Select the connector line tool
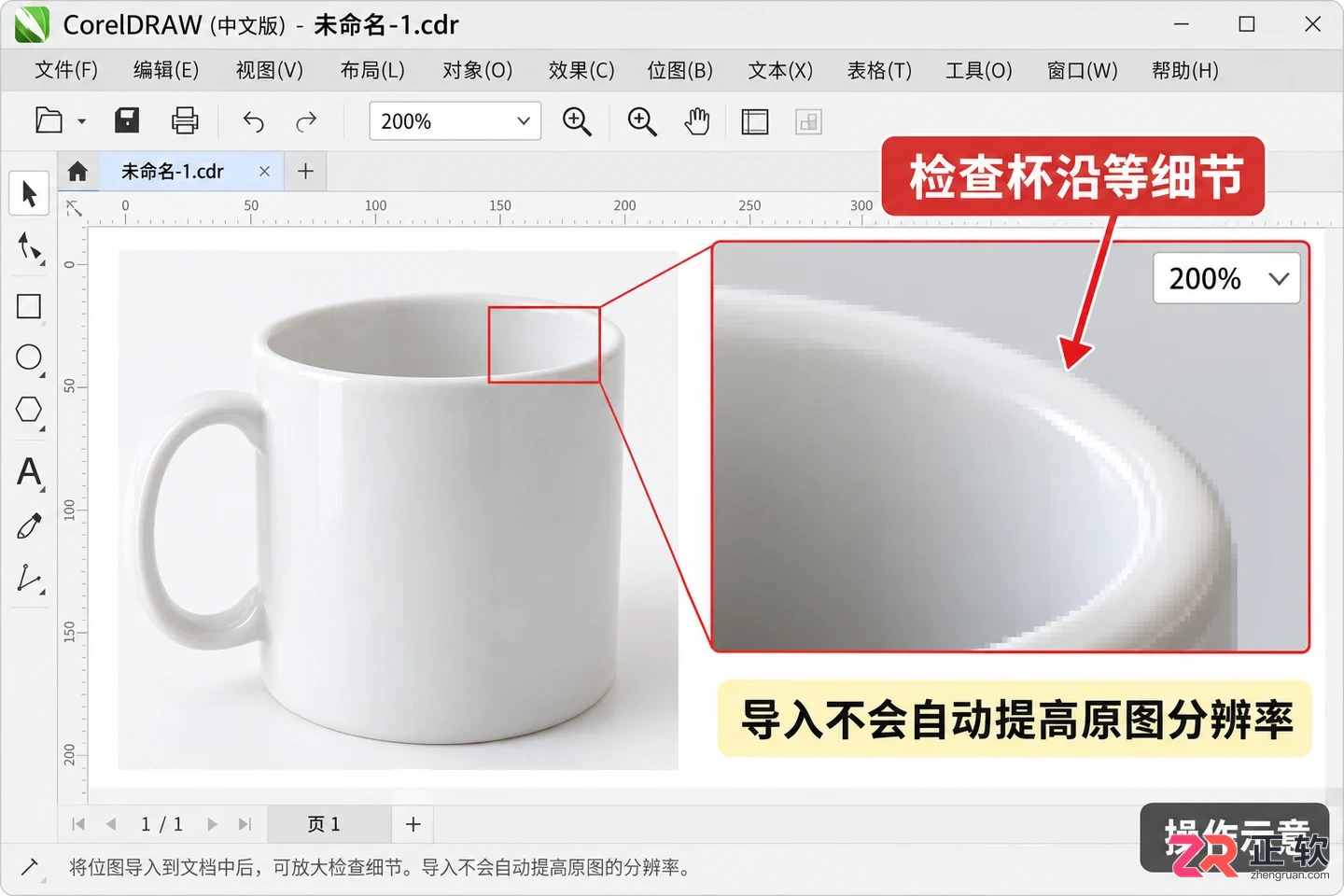 pos(29,579)
